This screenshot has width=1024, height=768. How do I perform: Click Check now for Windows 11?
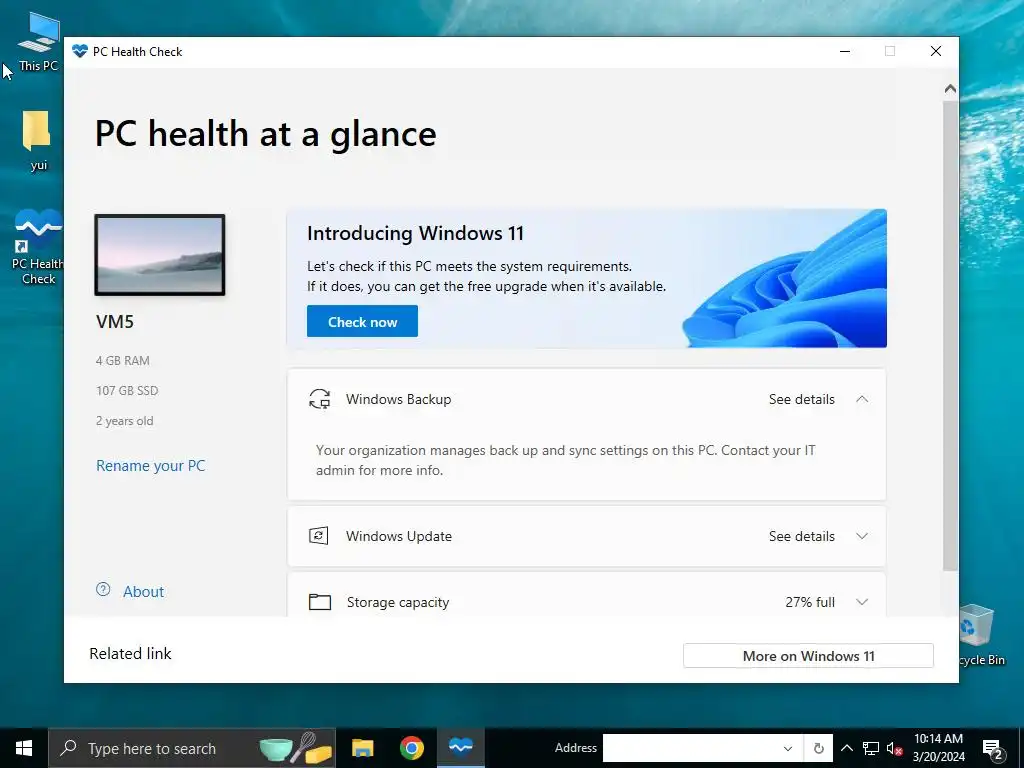click(362, 321)
